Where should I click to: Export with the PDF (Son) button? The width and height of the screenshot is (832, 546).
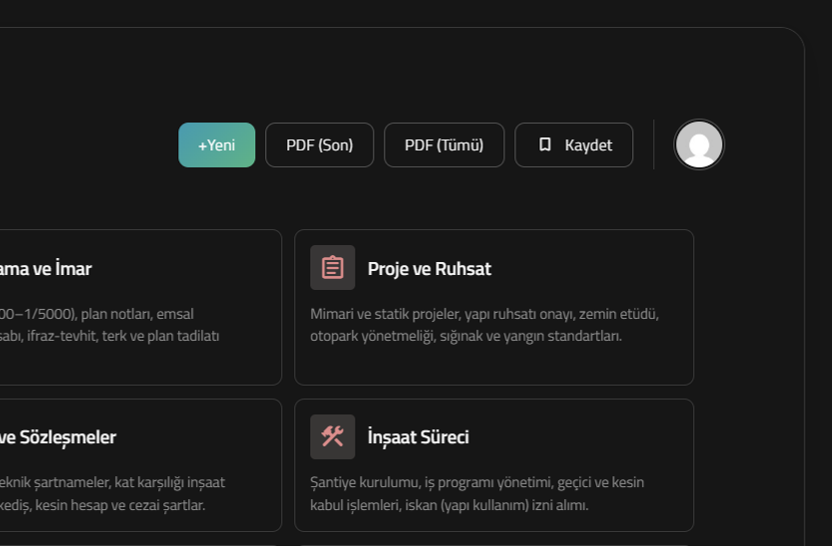coord(319,145)
